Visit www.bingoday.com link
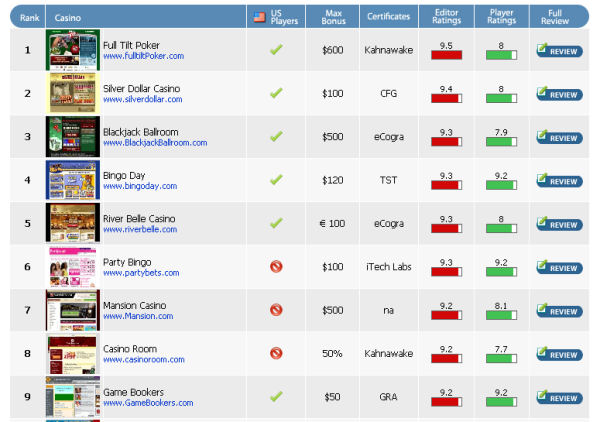The width and height of the screenshot is (600, 422). pyautogui.click(x=140, y=186)
